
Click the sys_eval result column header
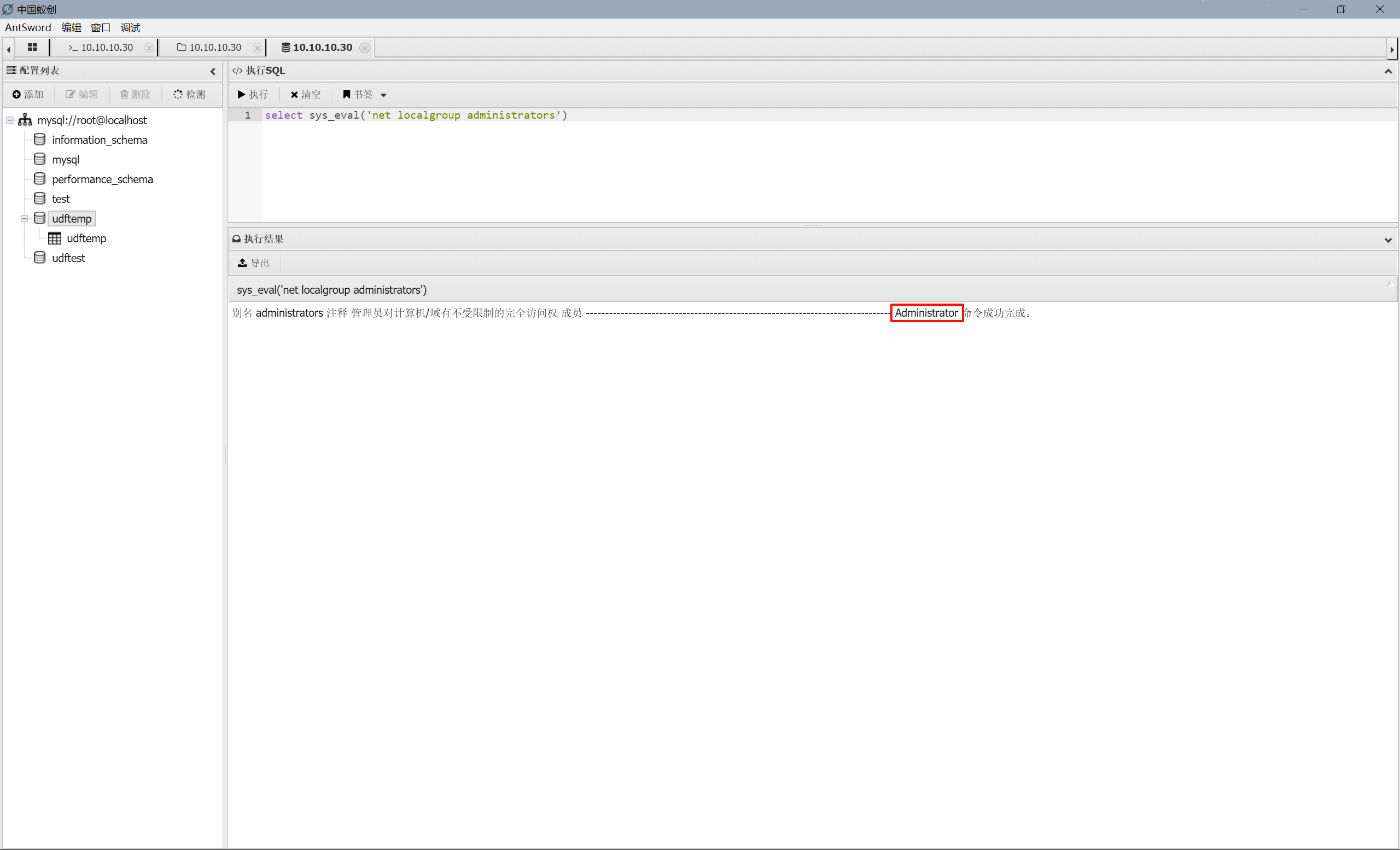tap(332, 290)
